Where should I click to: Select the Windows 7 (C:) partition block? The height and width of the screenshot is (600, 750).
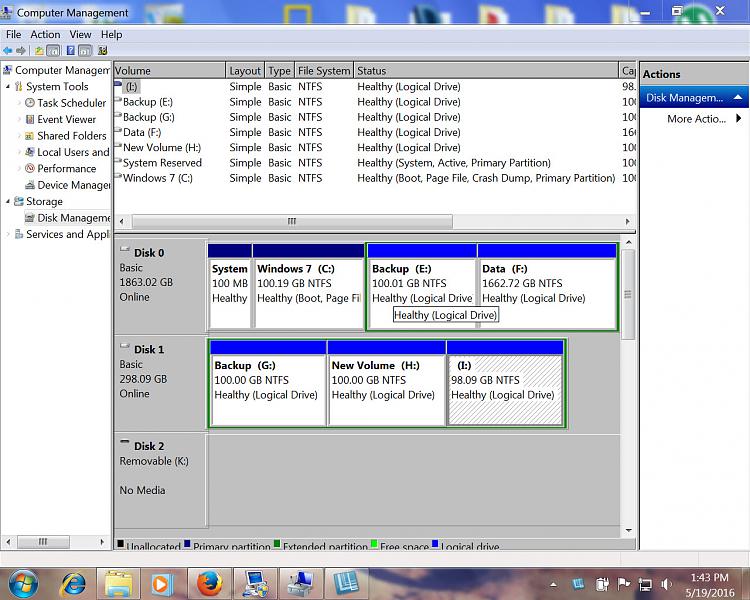(x=309, y=286)
